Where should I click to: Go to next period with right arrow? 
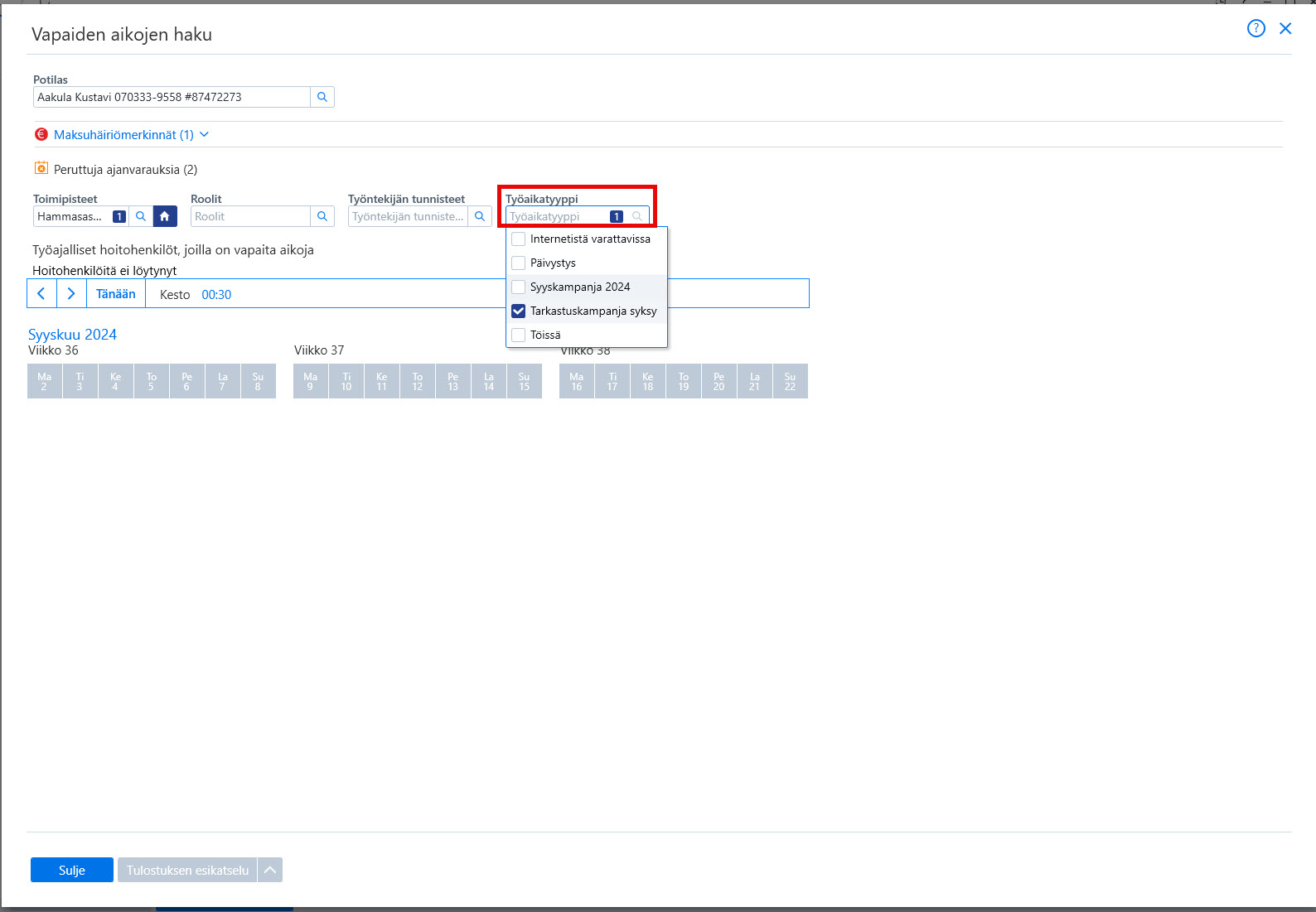click(x=71, y=293)
